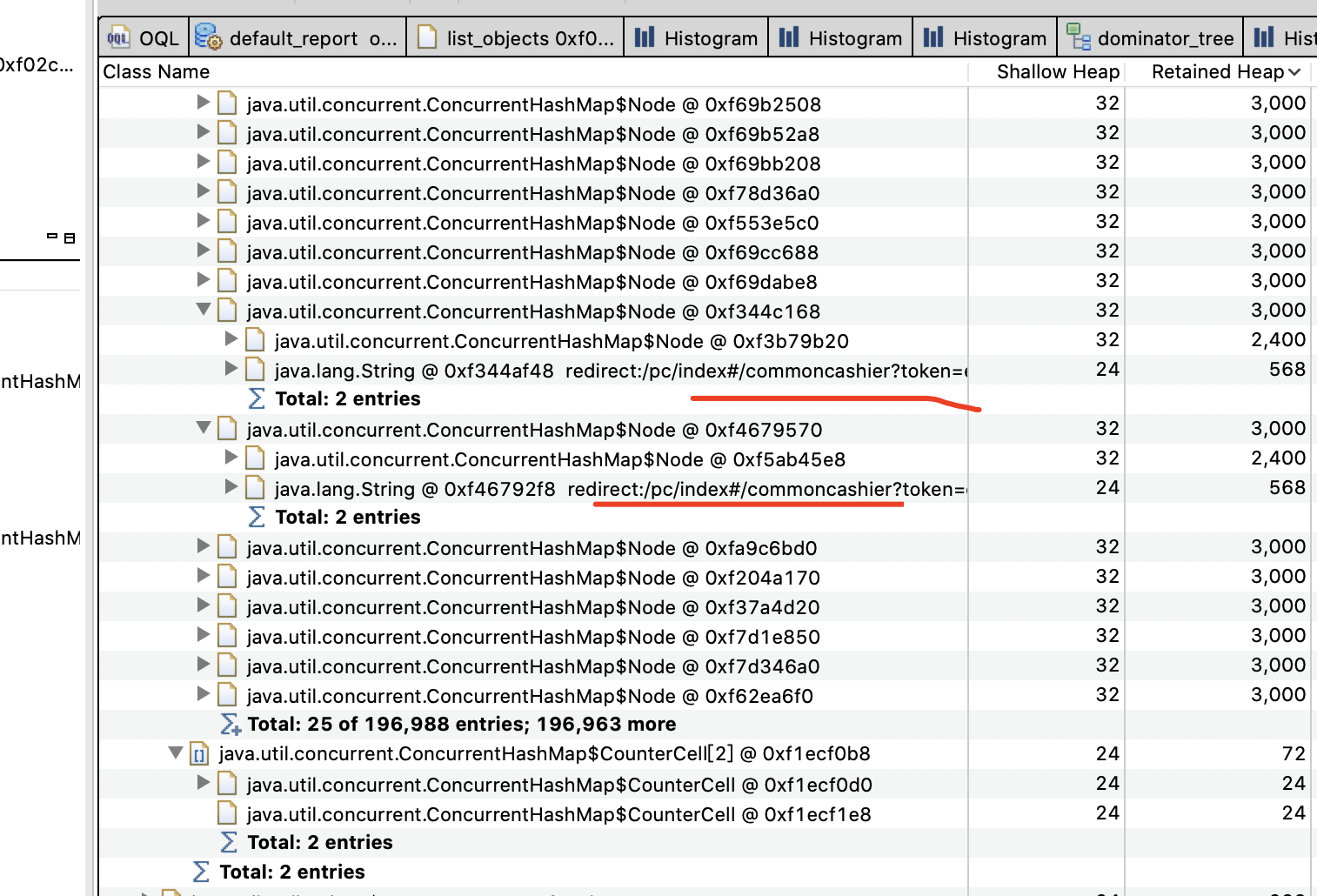1317x896 pixels.
Task: Click the object icon of node 0xf7d346a0
Action: click(x=227, y=665)
